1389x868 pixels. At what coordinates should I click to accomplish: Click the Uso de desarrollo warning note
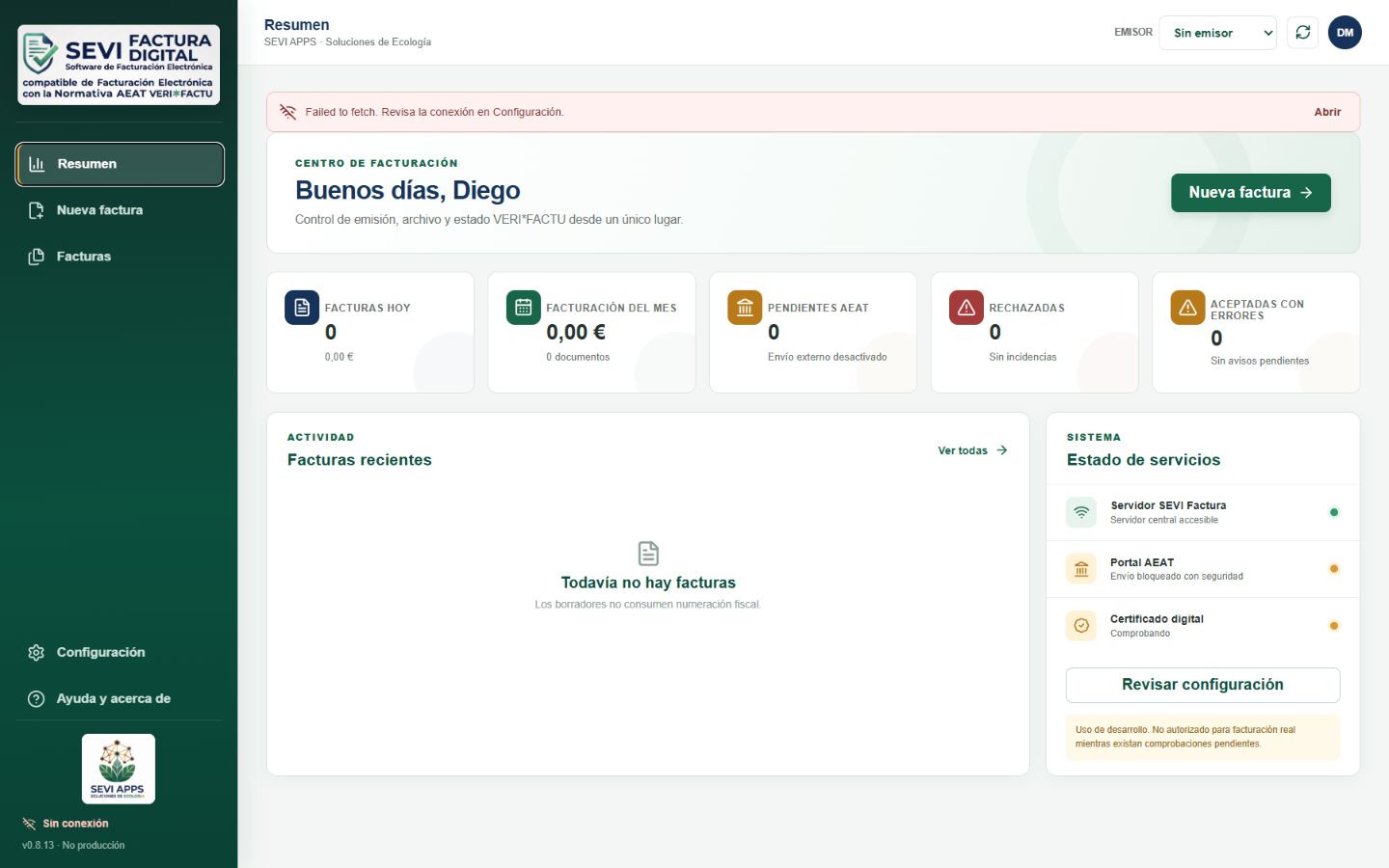[x=1203, y=737]
